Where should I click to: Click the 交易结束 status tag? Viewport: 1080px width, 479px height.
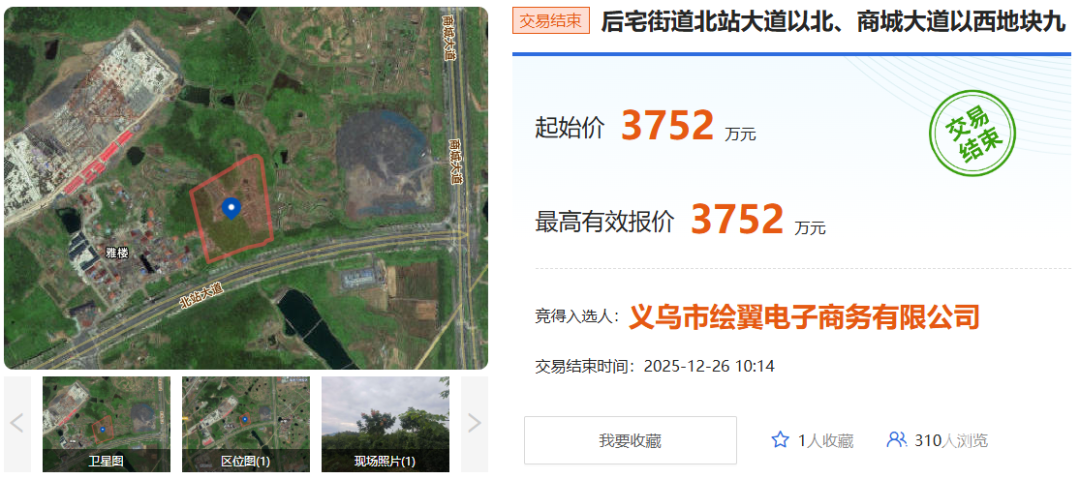(x=550, y=21)
